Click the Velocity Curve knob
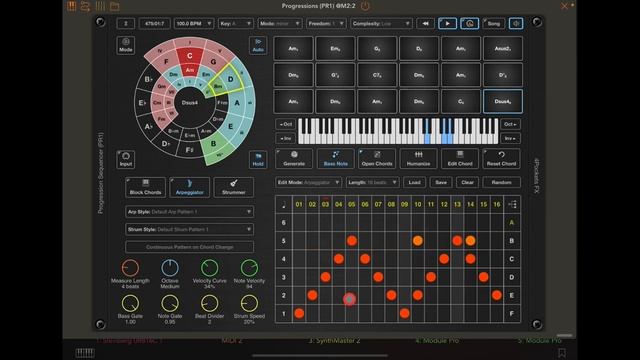This screenshot has height=360, width=640. pyautogui.click(x=209, y=268)
